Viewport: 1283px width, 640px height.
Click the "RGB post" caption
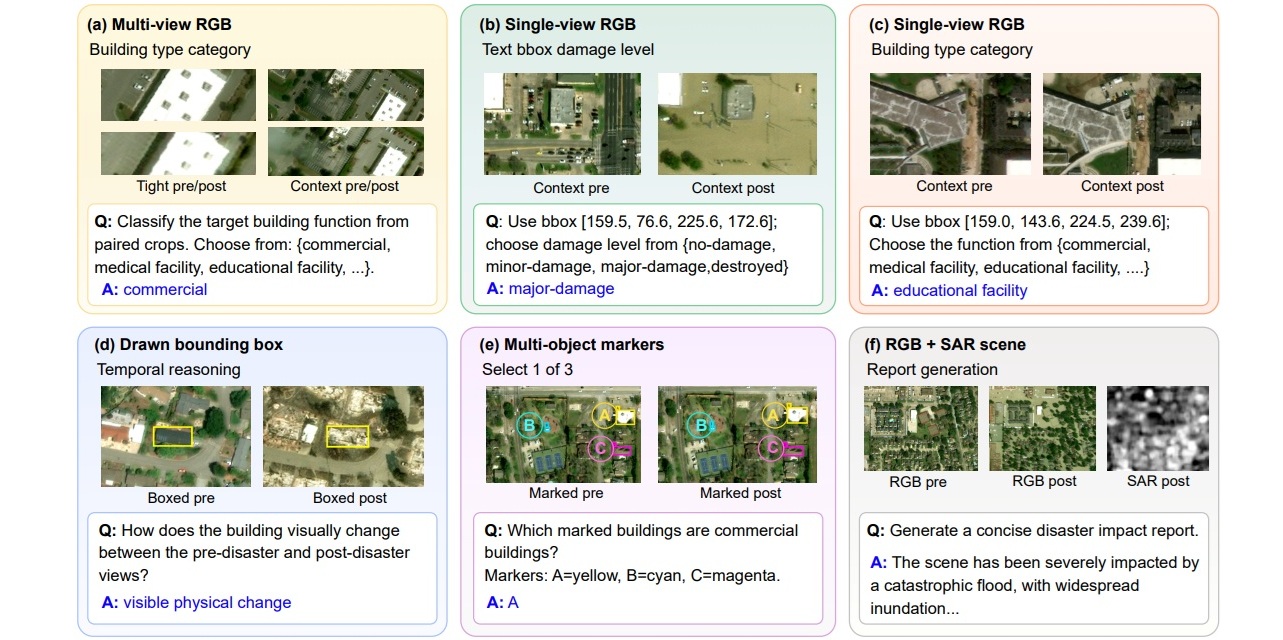coord(1045,481)
